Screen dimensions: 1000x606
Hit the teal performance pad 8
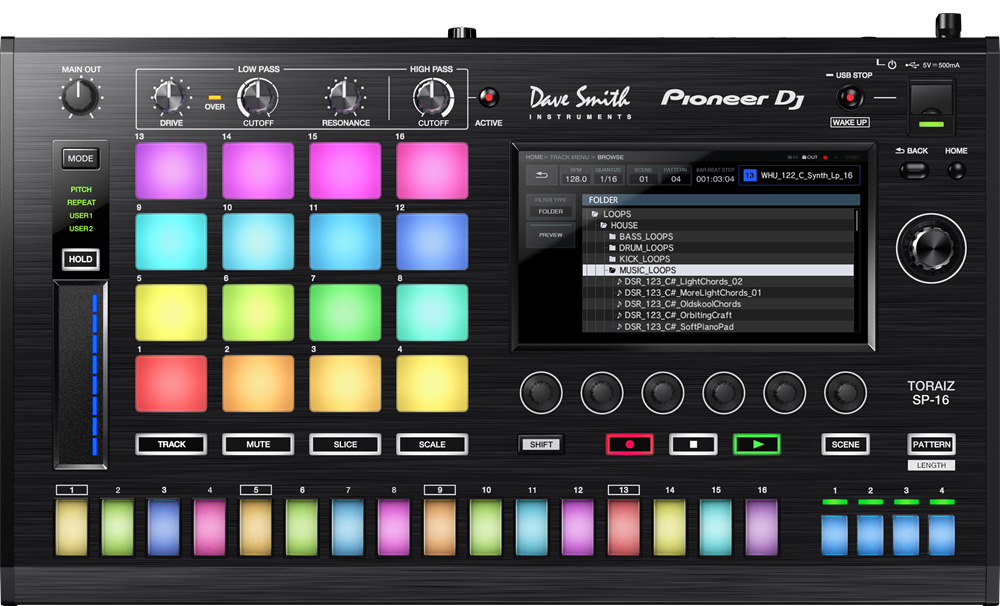[432, 313]
